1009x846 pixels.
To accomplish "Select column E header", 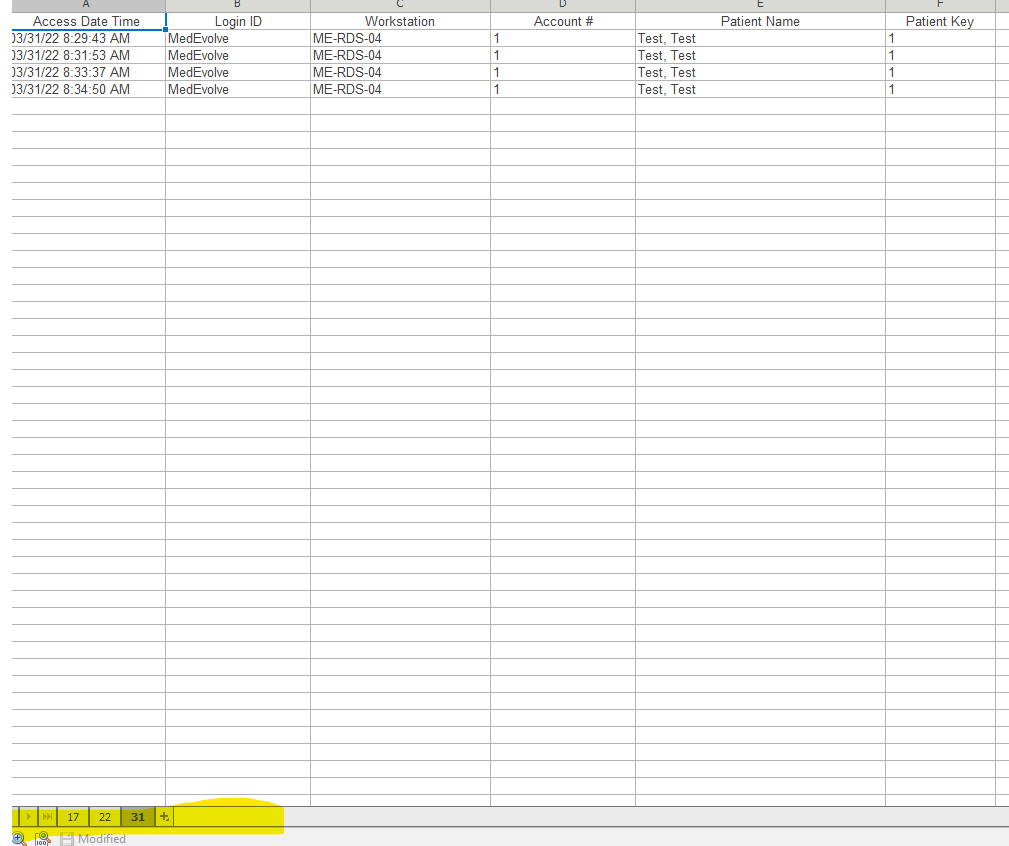I will (x=760, y=5).
